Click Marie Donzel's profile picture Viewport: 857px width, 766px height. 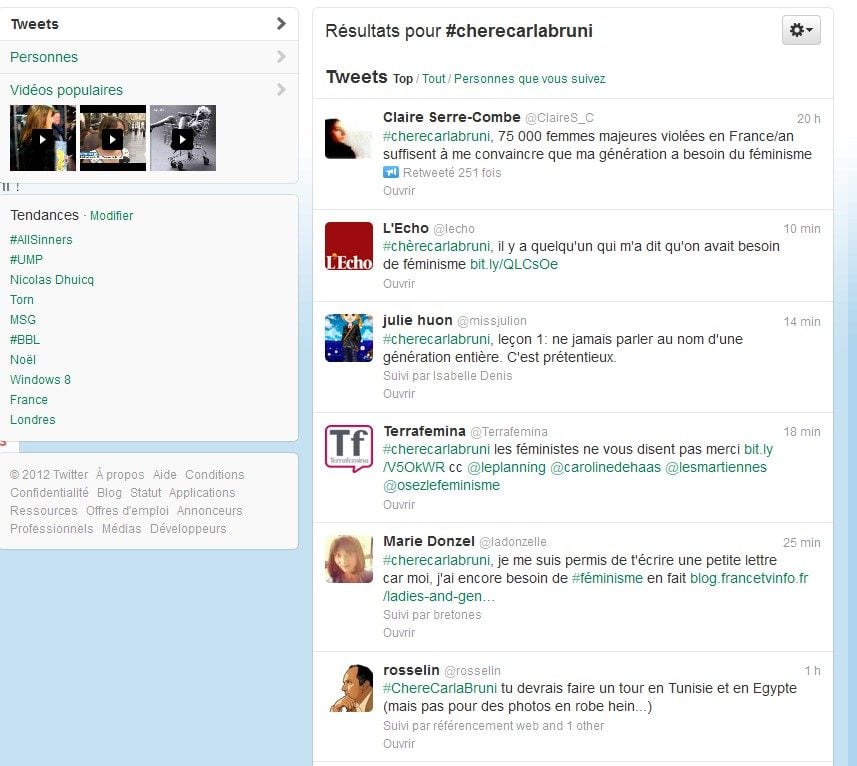pyautogui.click(x=348, y=559)
